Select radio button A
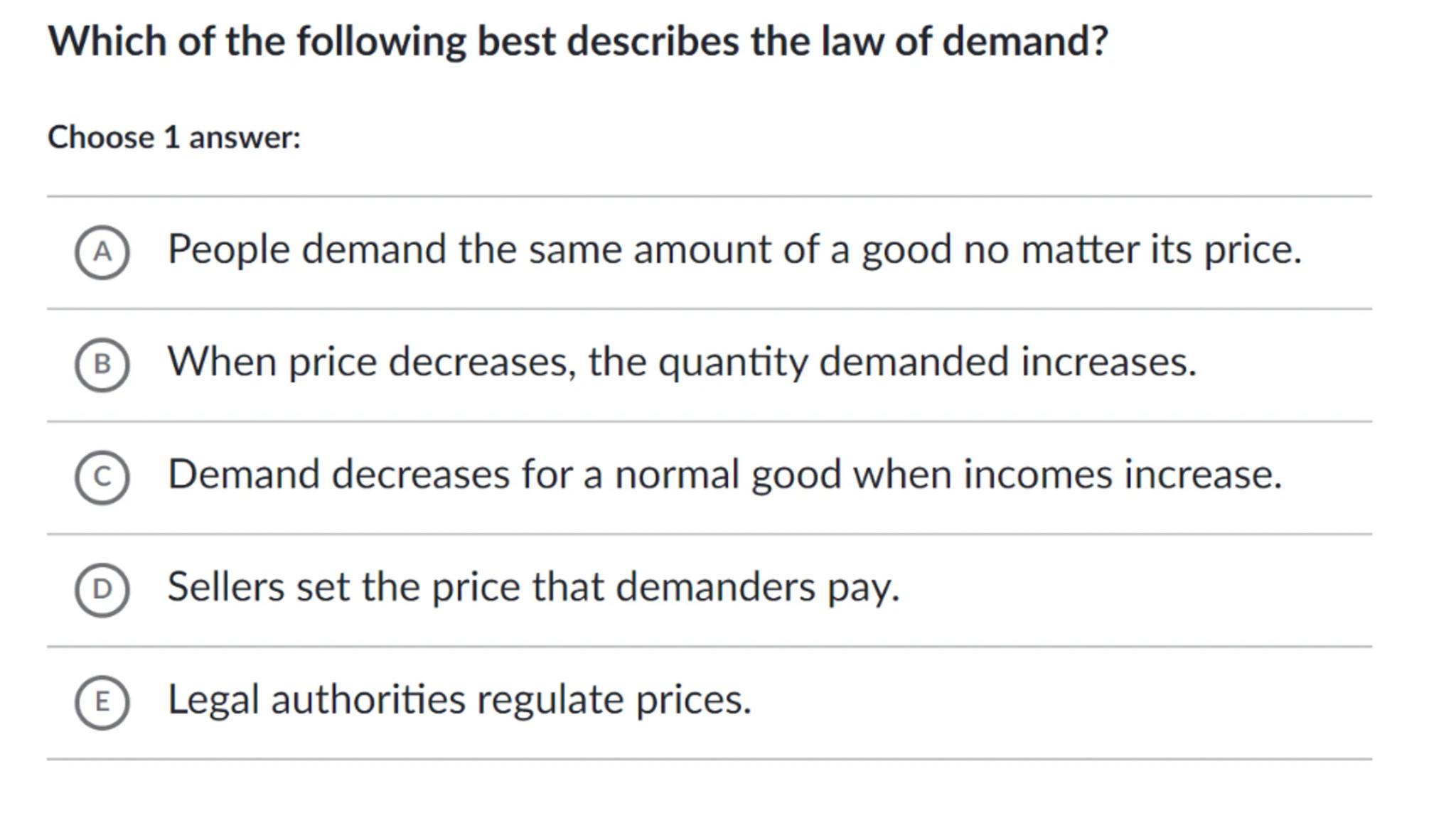Image resolution: width=1456 pixels, height=813 pixels. point(102,252)
